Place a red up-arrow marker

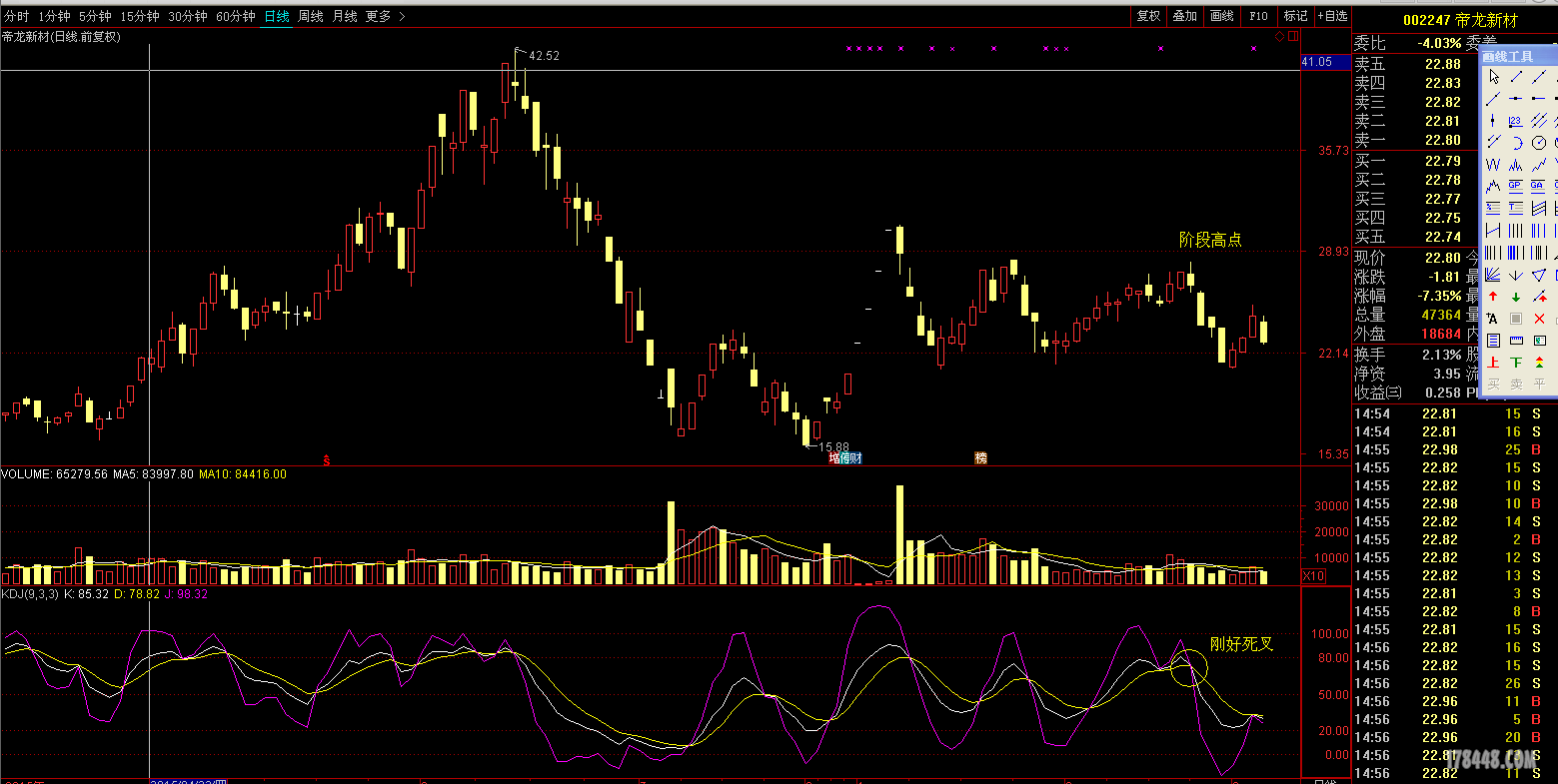1493,297
